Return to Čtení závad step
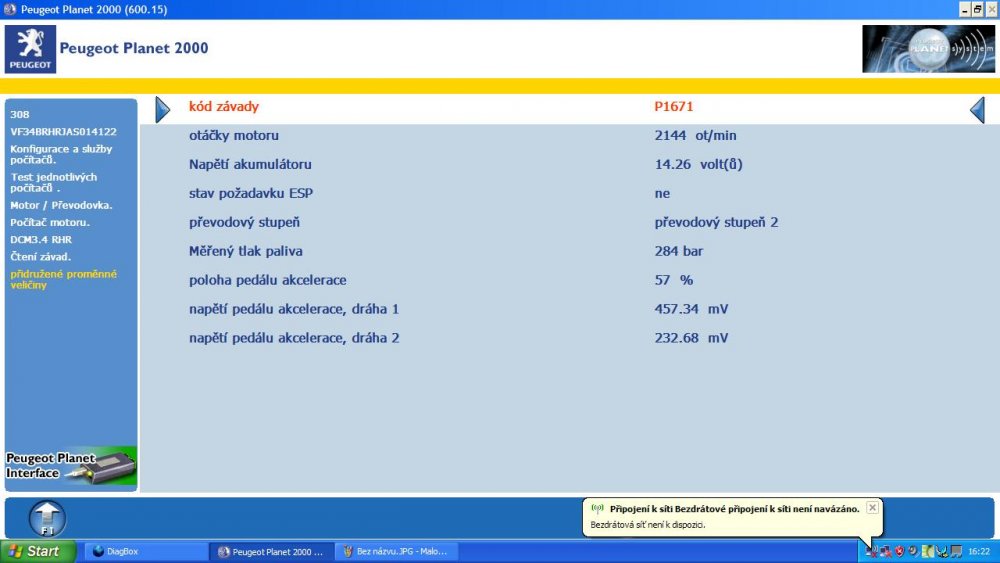Image resolution: width=1000 pixels, height=563 pixels. coord(41,257)
